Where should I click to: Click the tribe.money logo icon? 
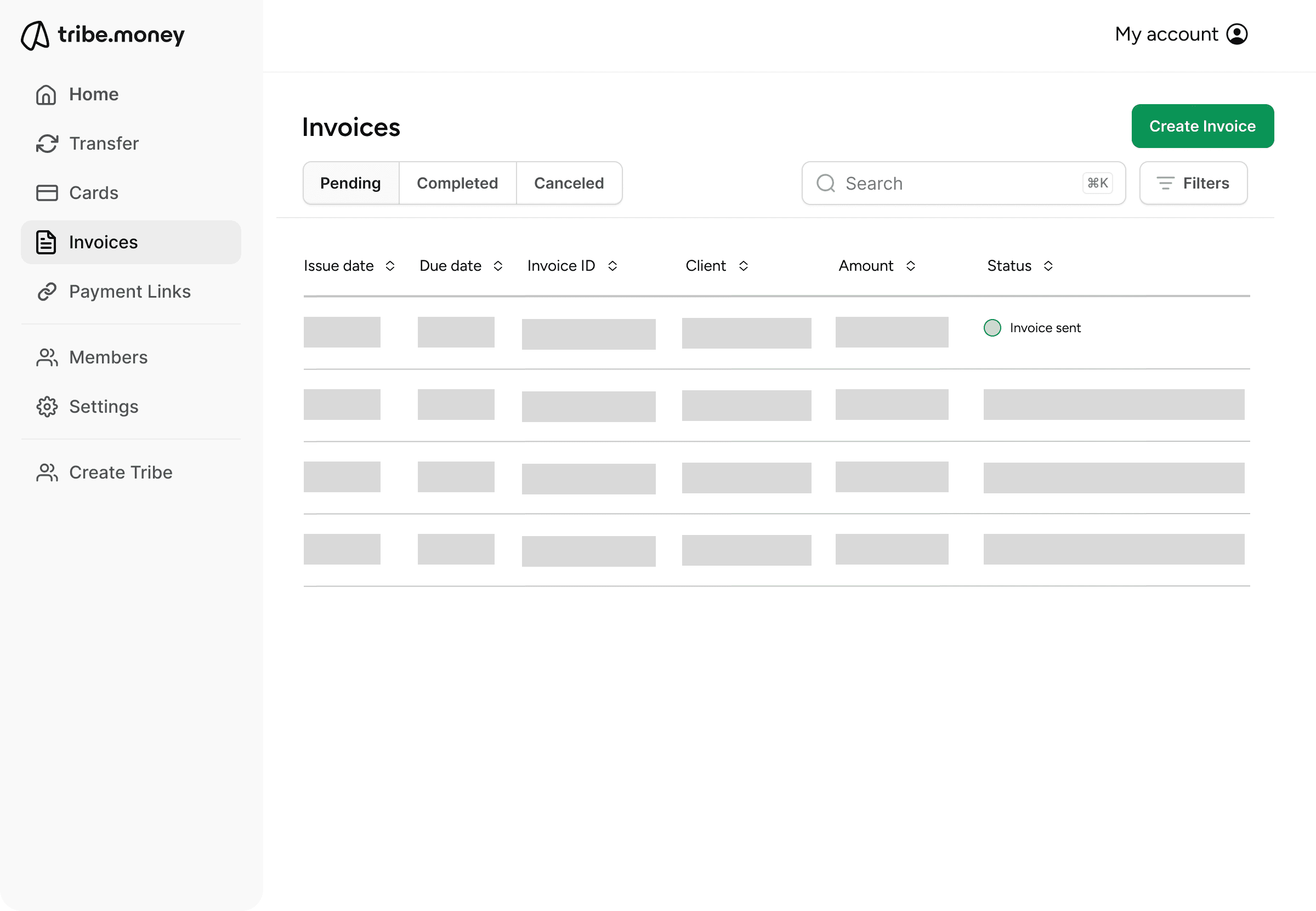36,36
